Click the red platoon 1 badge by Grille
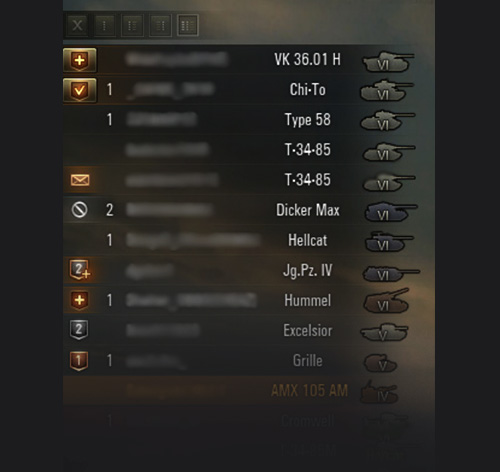Image resolution: width=500 pixels, height=472 pixels. click(x=79, y=361)
